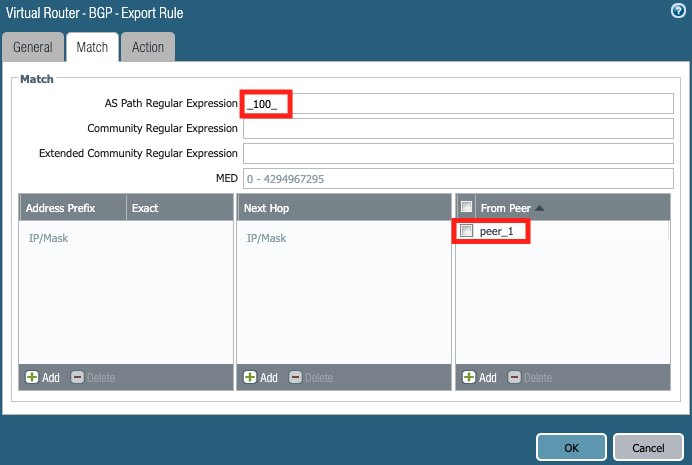692x465 pixels.
Task: Click the Address Prefix column header
Action: tap(73, 208)
